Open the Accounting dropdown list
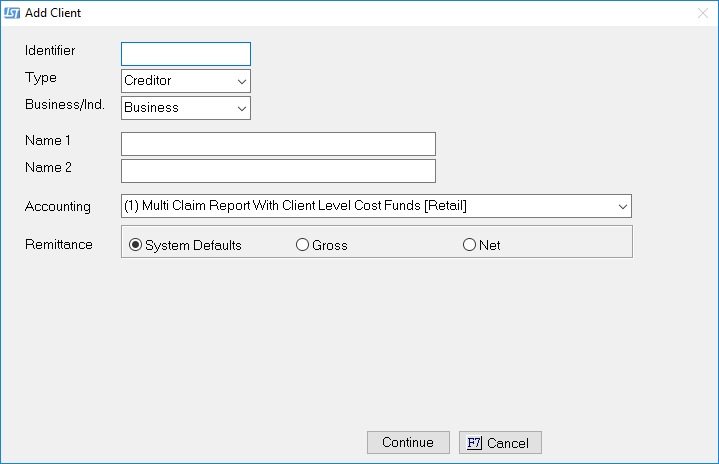The width and height of the screenshot is (719, 464). [x=376, y=207]
